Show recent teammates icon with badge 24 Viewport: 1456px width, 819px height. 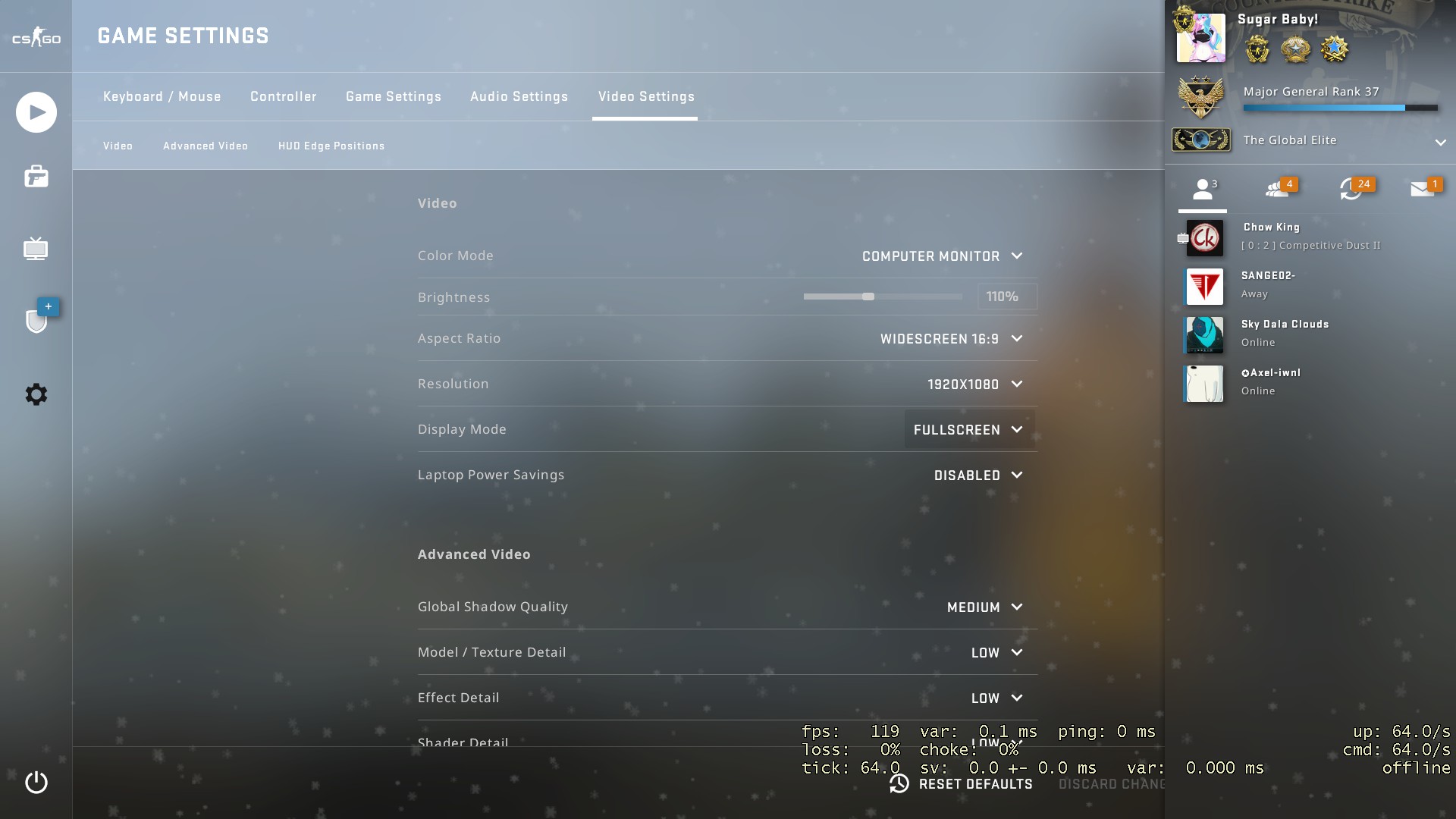coord(1351,189)
